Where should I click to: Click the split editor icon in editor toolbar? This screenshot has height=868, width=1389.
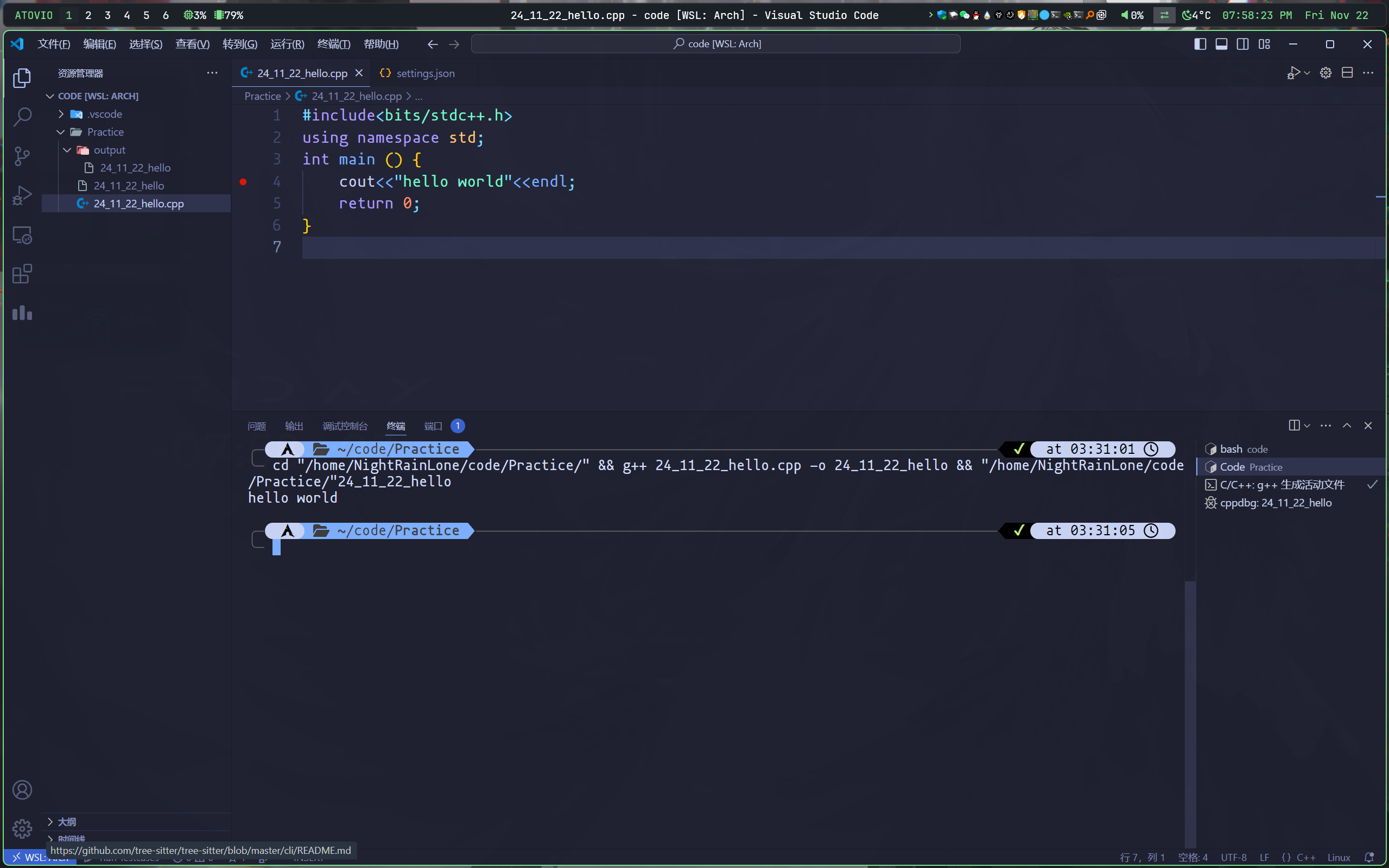(x=1347, y=73)
